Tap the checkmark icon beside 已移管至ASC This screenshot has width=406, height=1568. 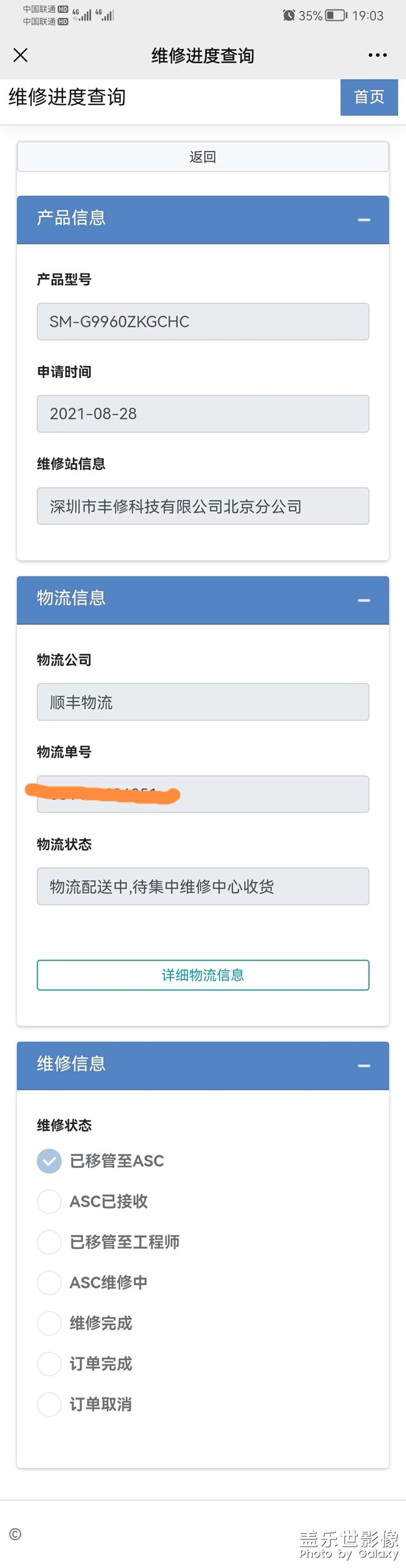(x=49, y=1161)
